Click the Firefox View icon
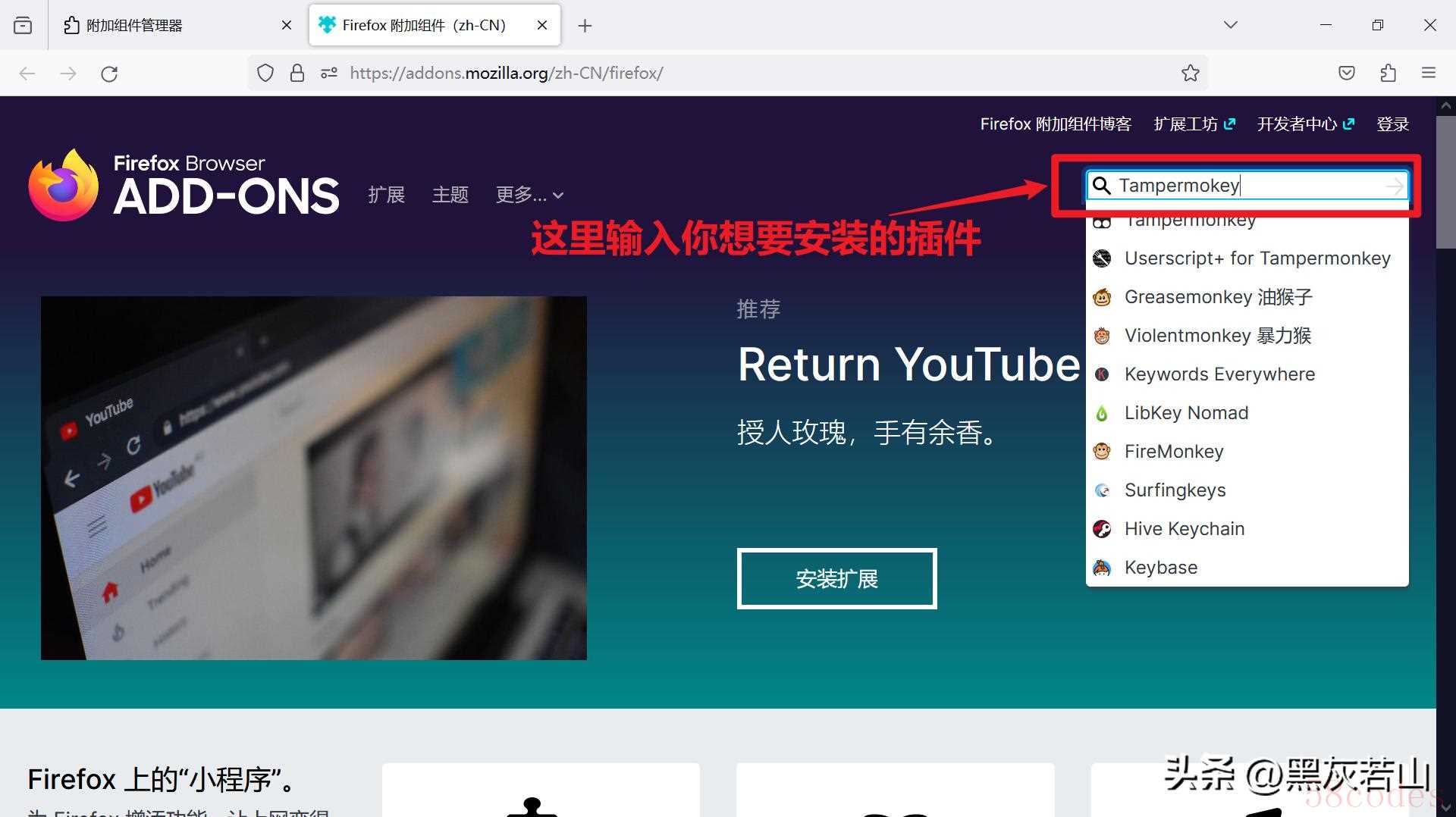Screen dimensions: 1456x817 coord(23,25)
